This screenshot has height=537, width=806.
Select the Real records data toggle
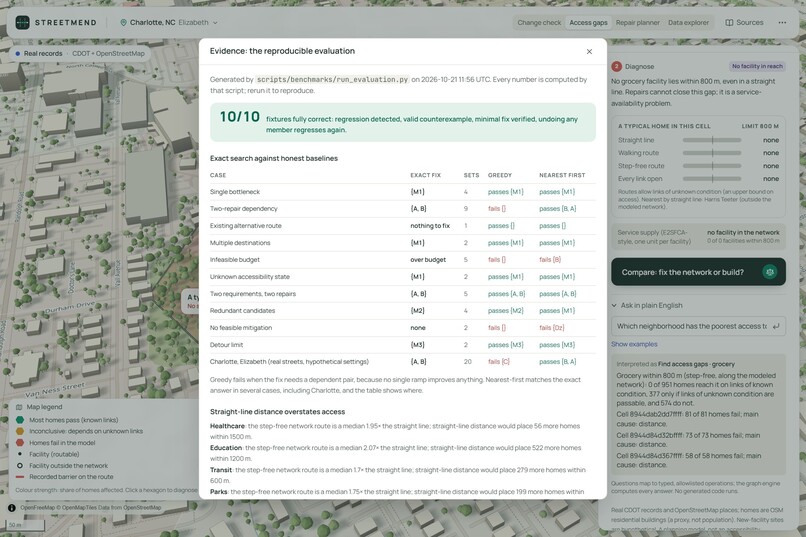click(39, 53)
